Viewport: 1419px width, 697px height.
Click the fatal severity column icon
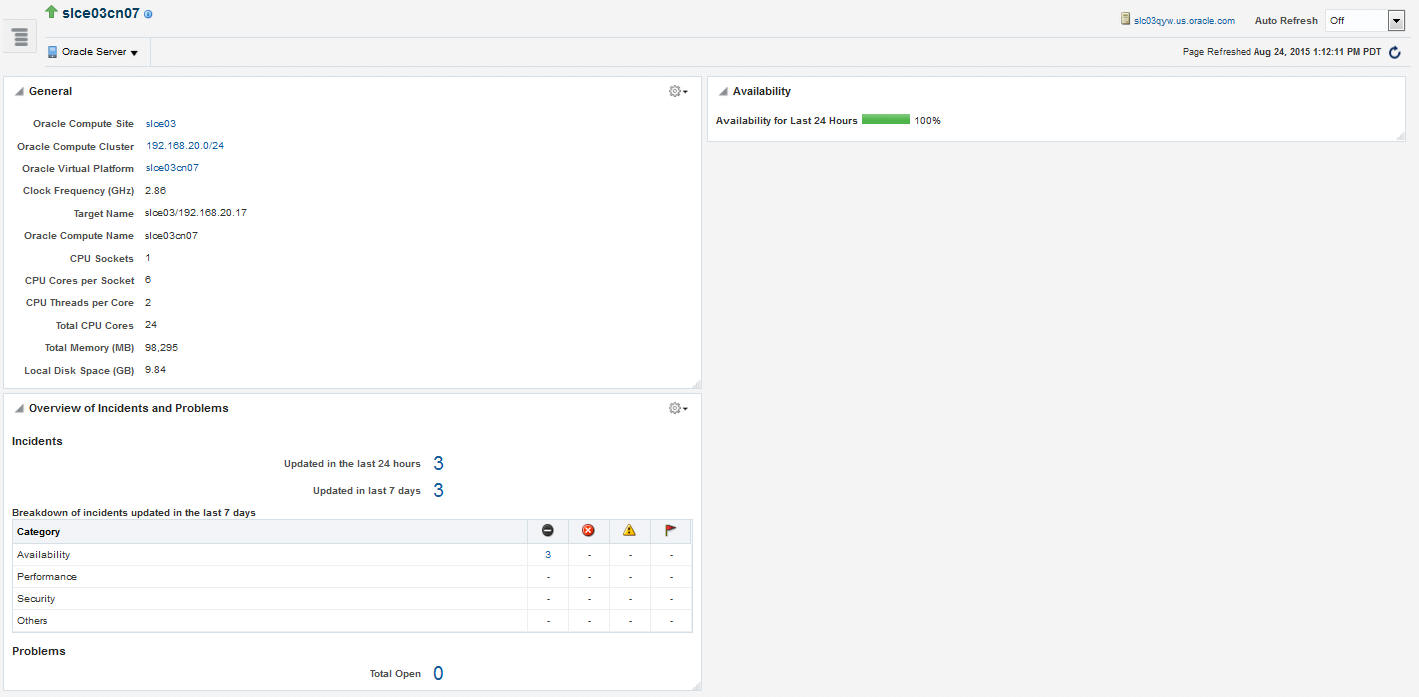[x=548, y=531]
